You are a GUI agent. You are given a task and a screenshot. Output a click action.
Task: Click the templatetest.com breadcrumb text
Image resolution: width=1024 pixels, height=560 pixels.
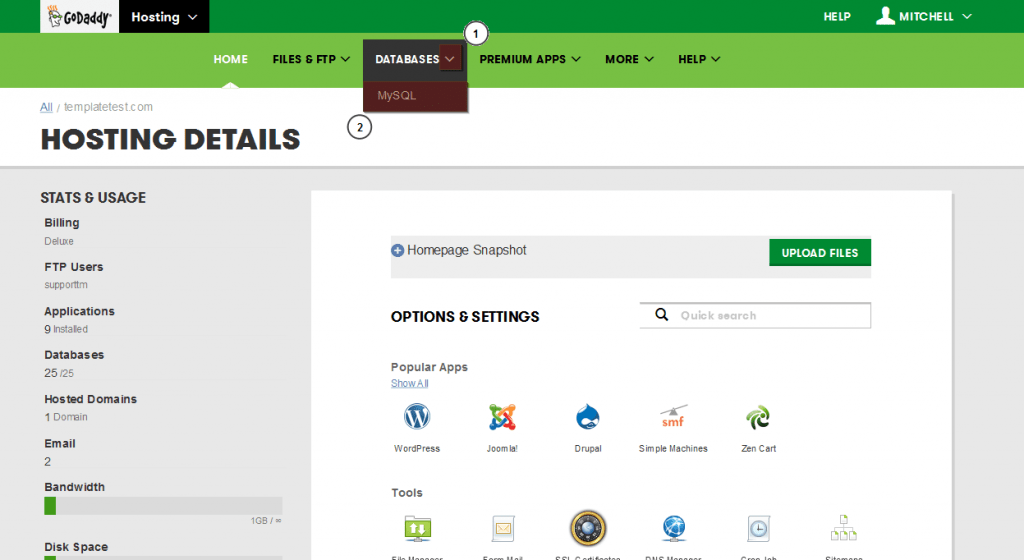pos(108,107)
